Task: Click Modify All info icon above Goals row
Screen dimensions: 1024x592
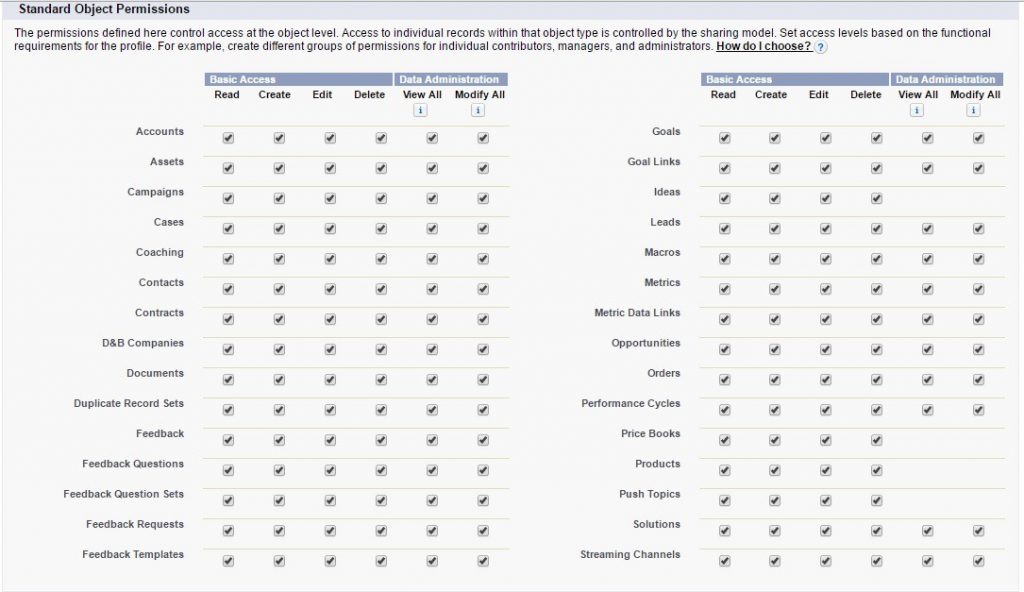Action: [974, 111]
